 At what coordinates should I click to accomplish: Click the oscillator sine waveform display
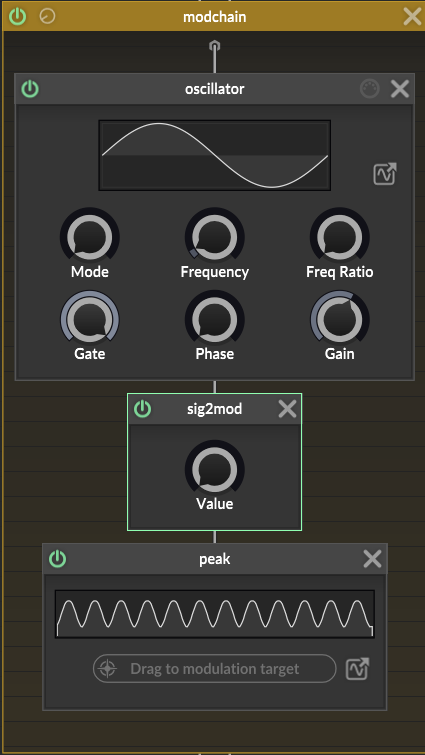pos(215,155)
